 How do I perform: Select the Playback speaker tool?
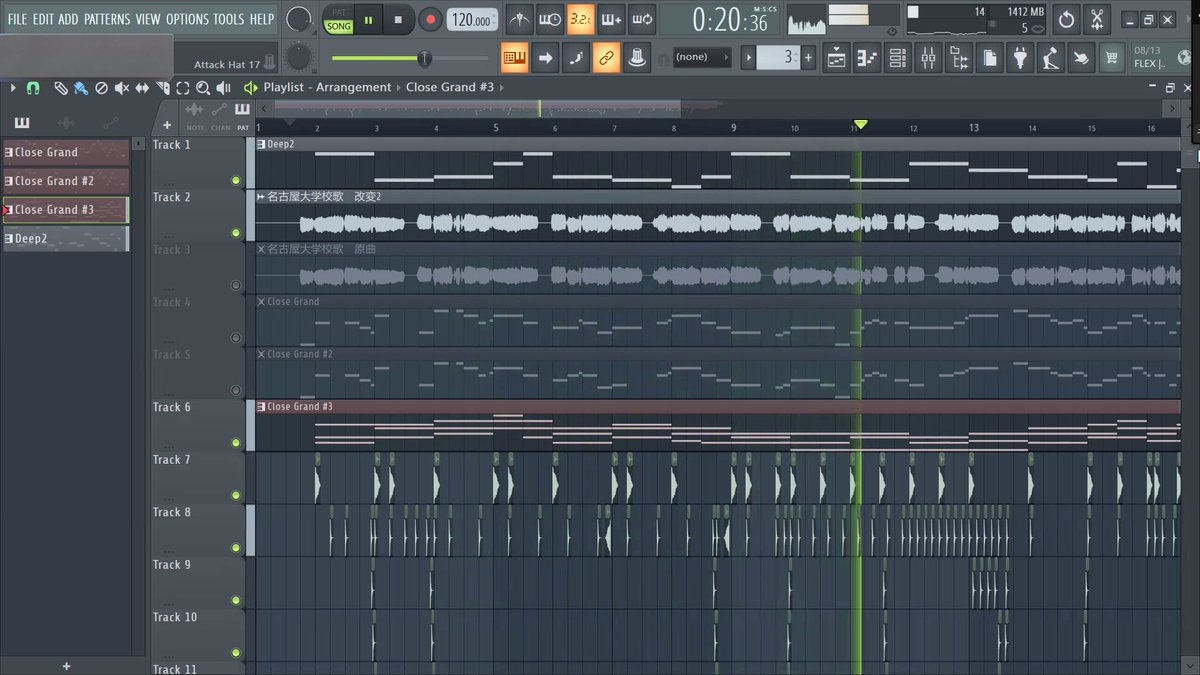coord(223,88)
